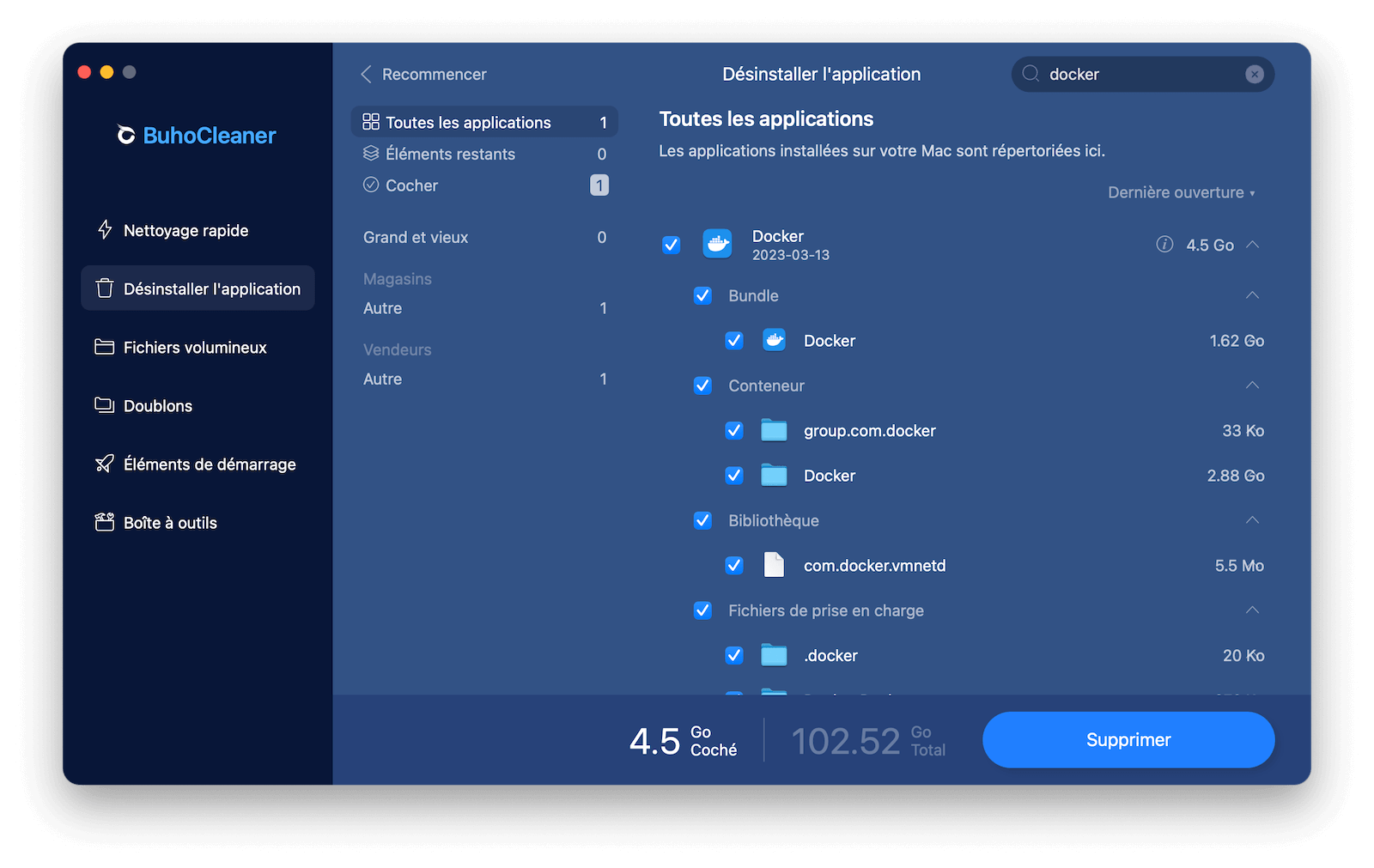Click the magnifying glass search icon
Screen dimensions: 1374x868
1031,74
